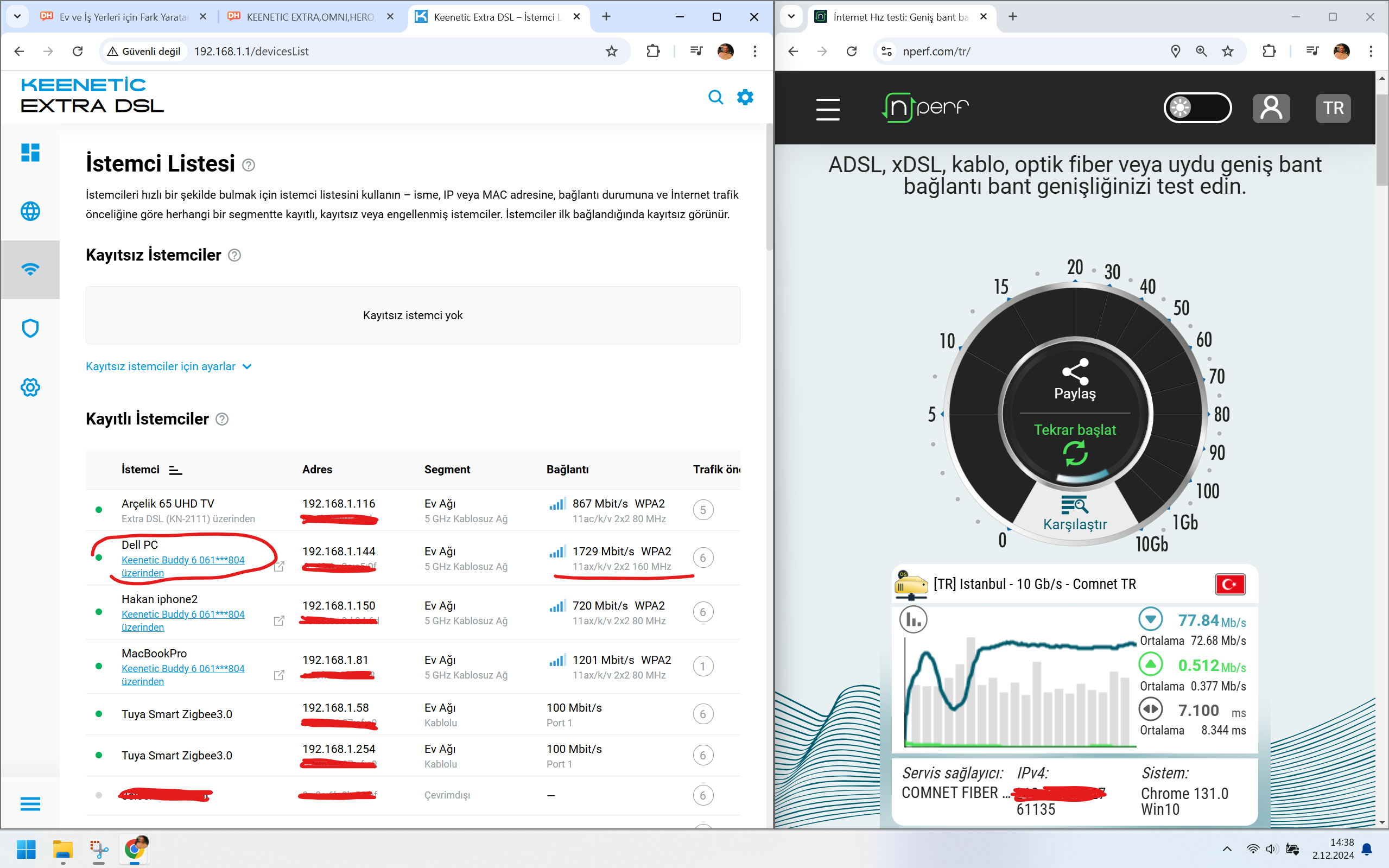Viewport: 1389px width, 868px height.
Task: Reload the nPerf page
Action: coord(852,51)
